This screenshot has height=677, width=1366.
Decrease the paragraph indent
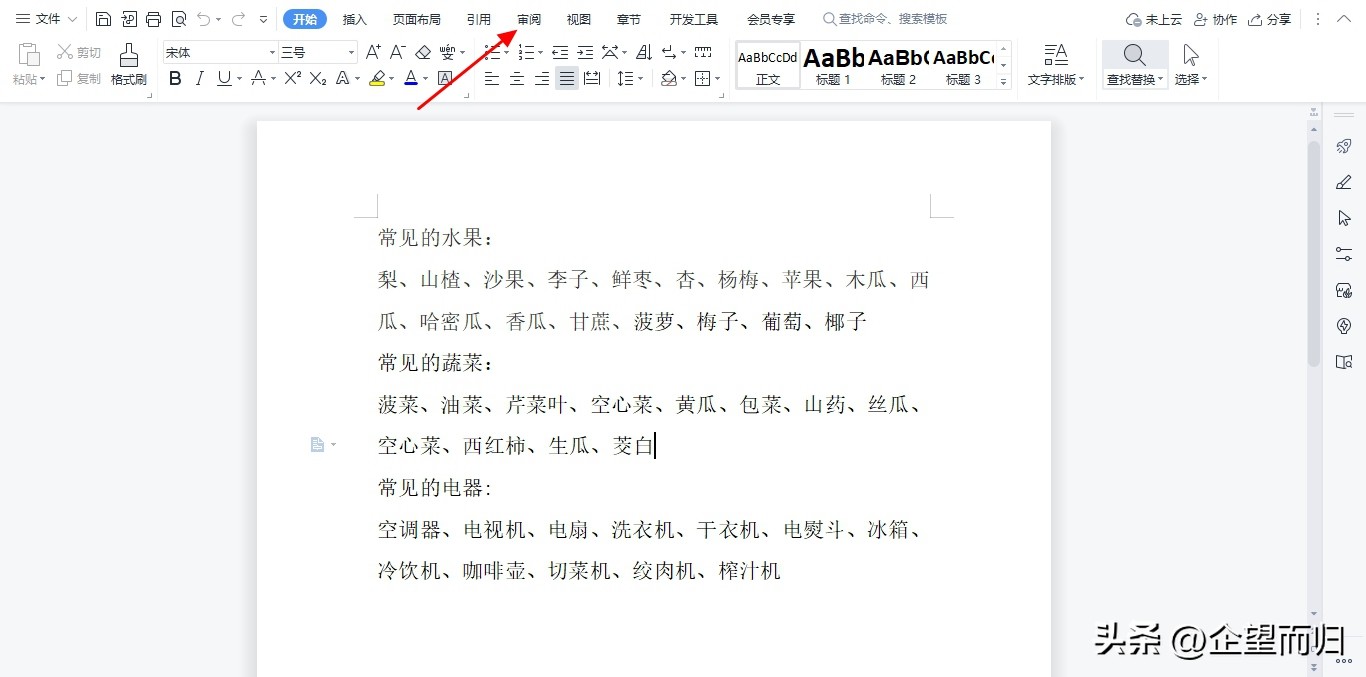[x=560, y=52]
